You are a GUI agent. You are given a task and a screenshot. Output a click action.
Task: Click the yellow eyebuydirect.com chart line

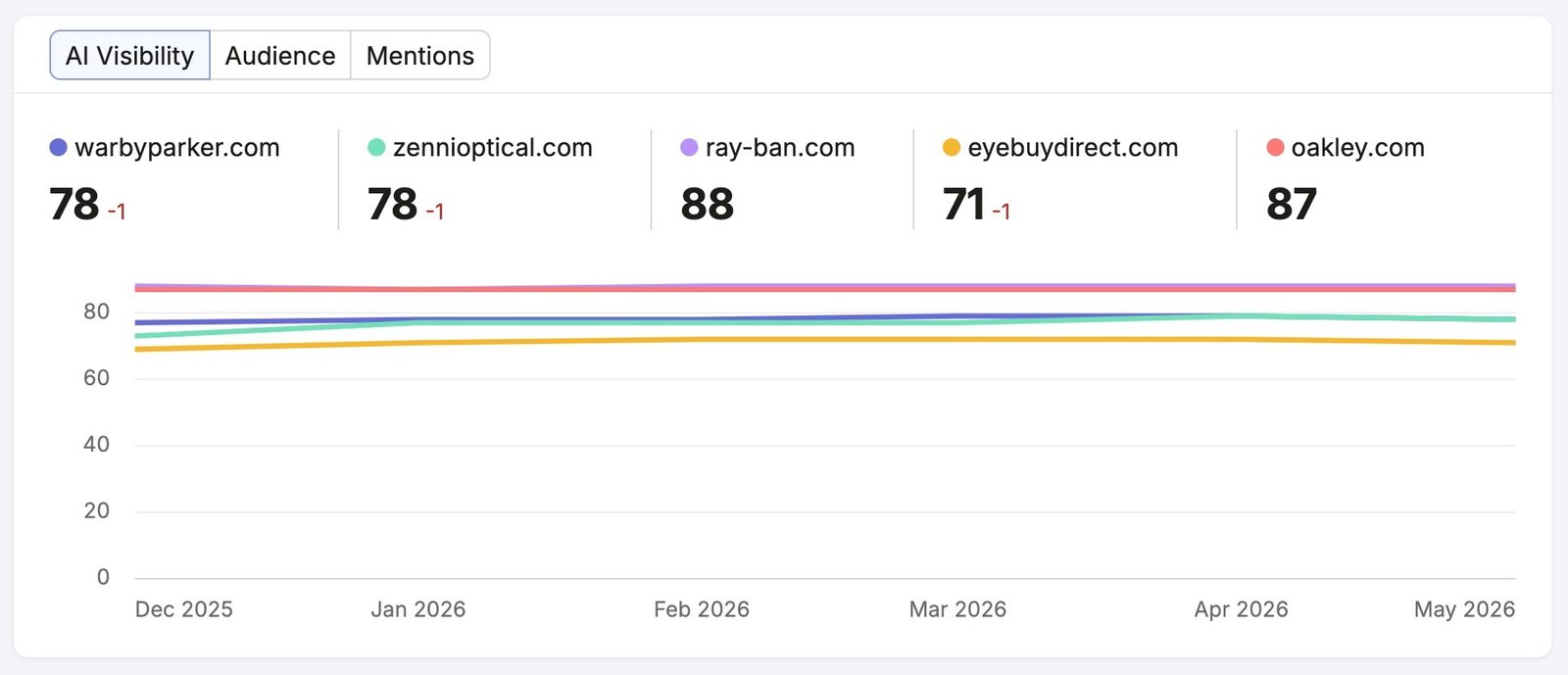click(x=825, y=340)
